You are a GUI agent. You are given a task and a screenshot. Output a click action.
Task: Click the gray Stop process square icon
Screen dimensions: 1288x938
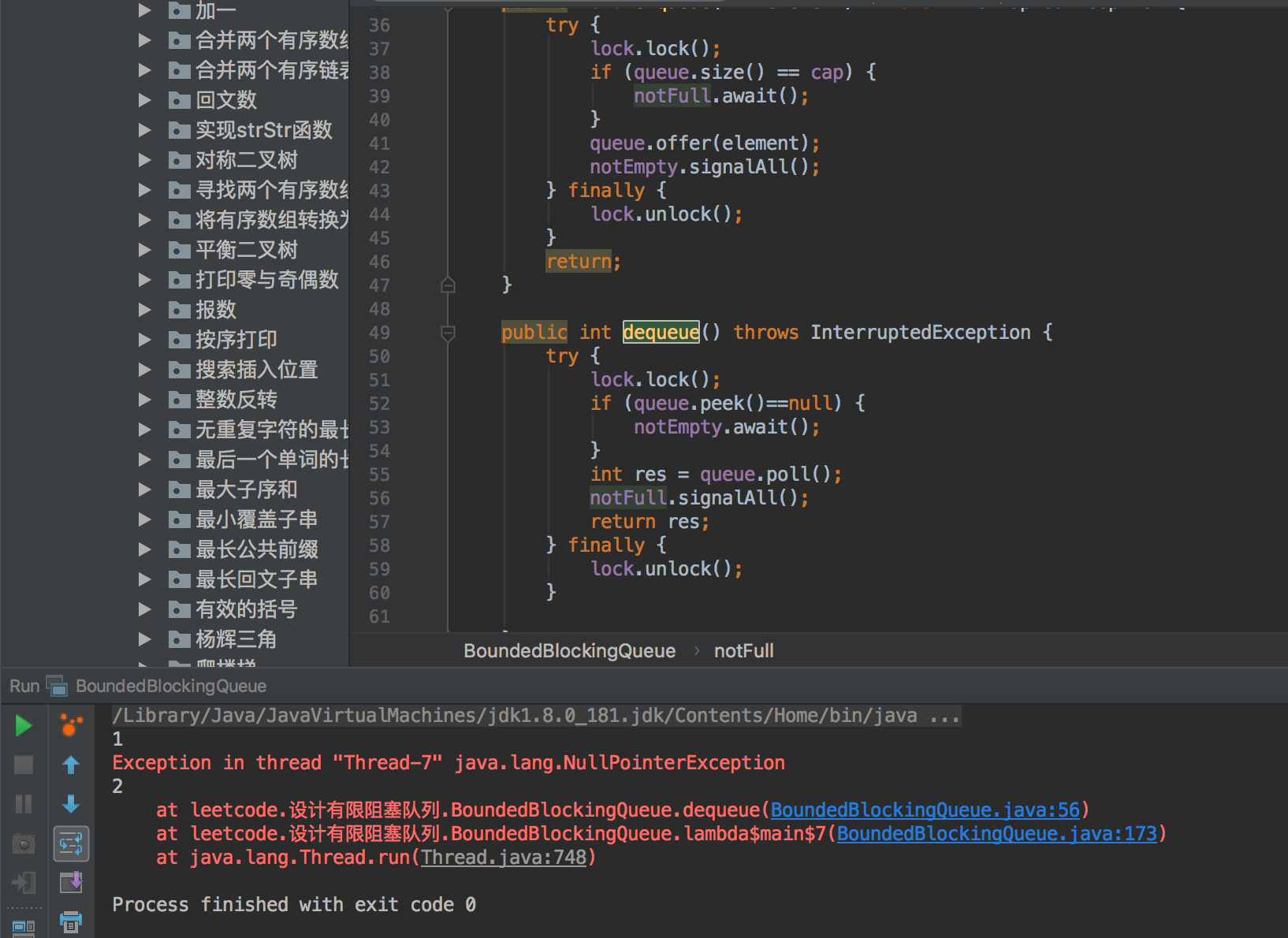[24, 765]
